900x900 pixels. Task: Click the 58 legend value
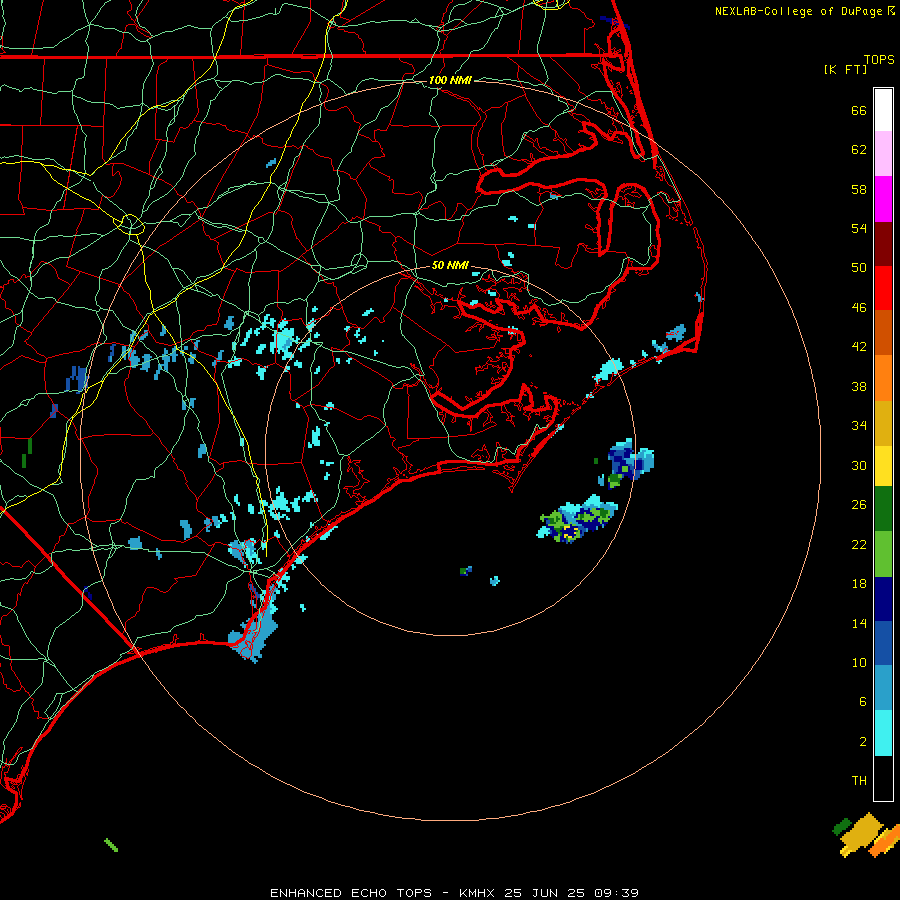[859, 189]
